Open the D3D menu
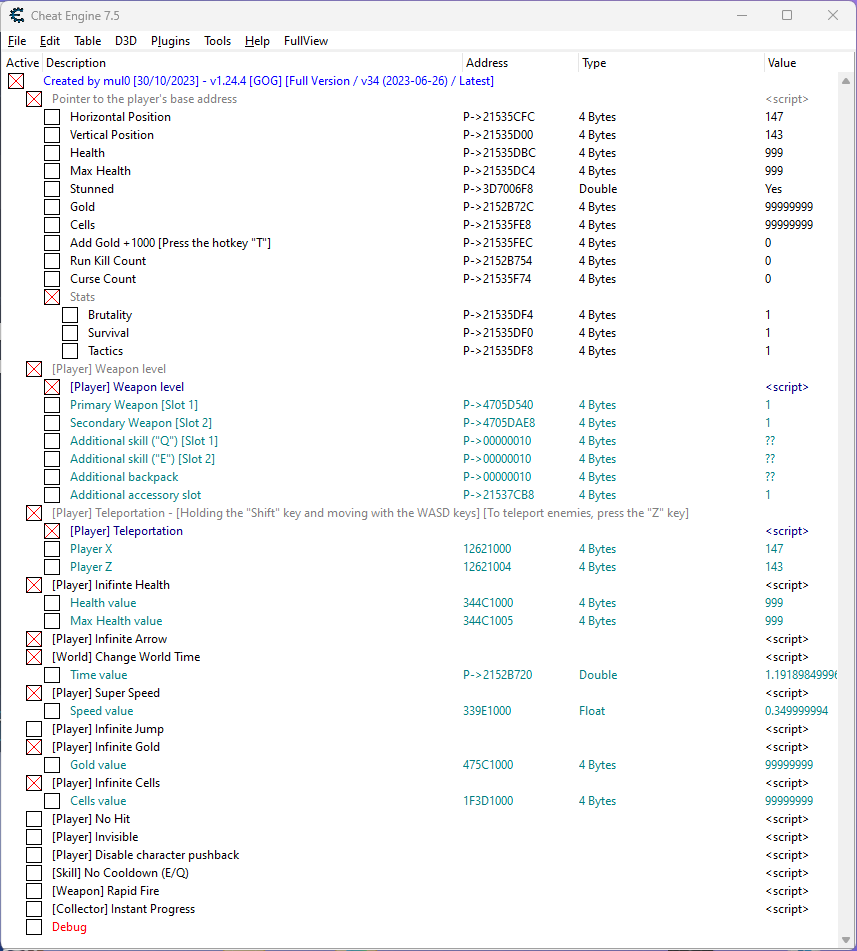 (126, 41)
